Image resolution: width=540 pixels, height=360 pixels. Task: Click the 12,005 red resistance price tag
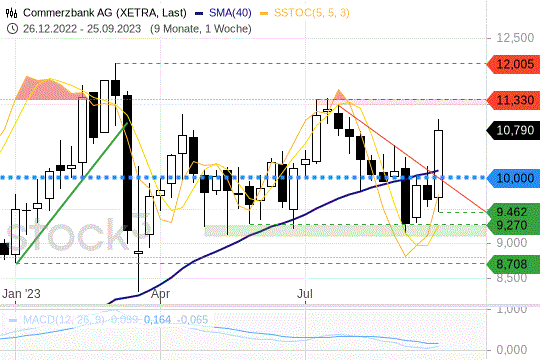click(x=513, y=64)
